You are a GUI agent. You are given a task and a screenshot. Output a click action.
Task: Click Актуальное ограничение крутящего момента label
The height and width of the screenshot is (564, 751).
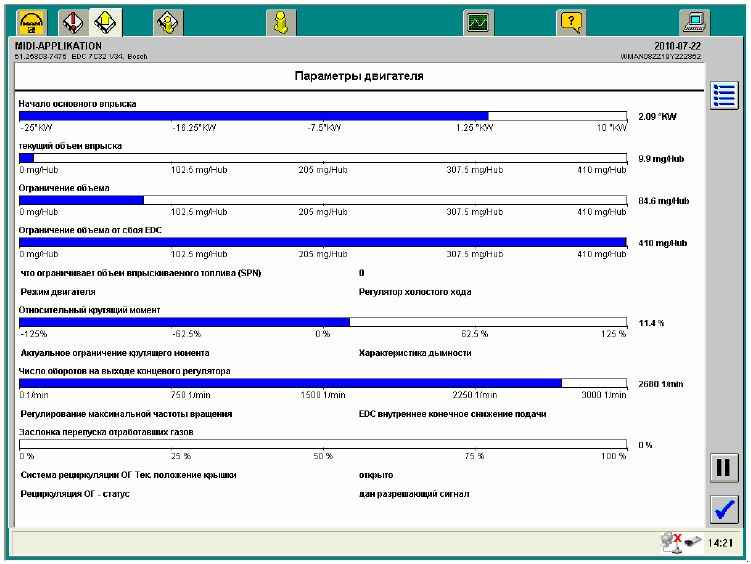(115, 353)
